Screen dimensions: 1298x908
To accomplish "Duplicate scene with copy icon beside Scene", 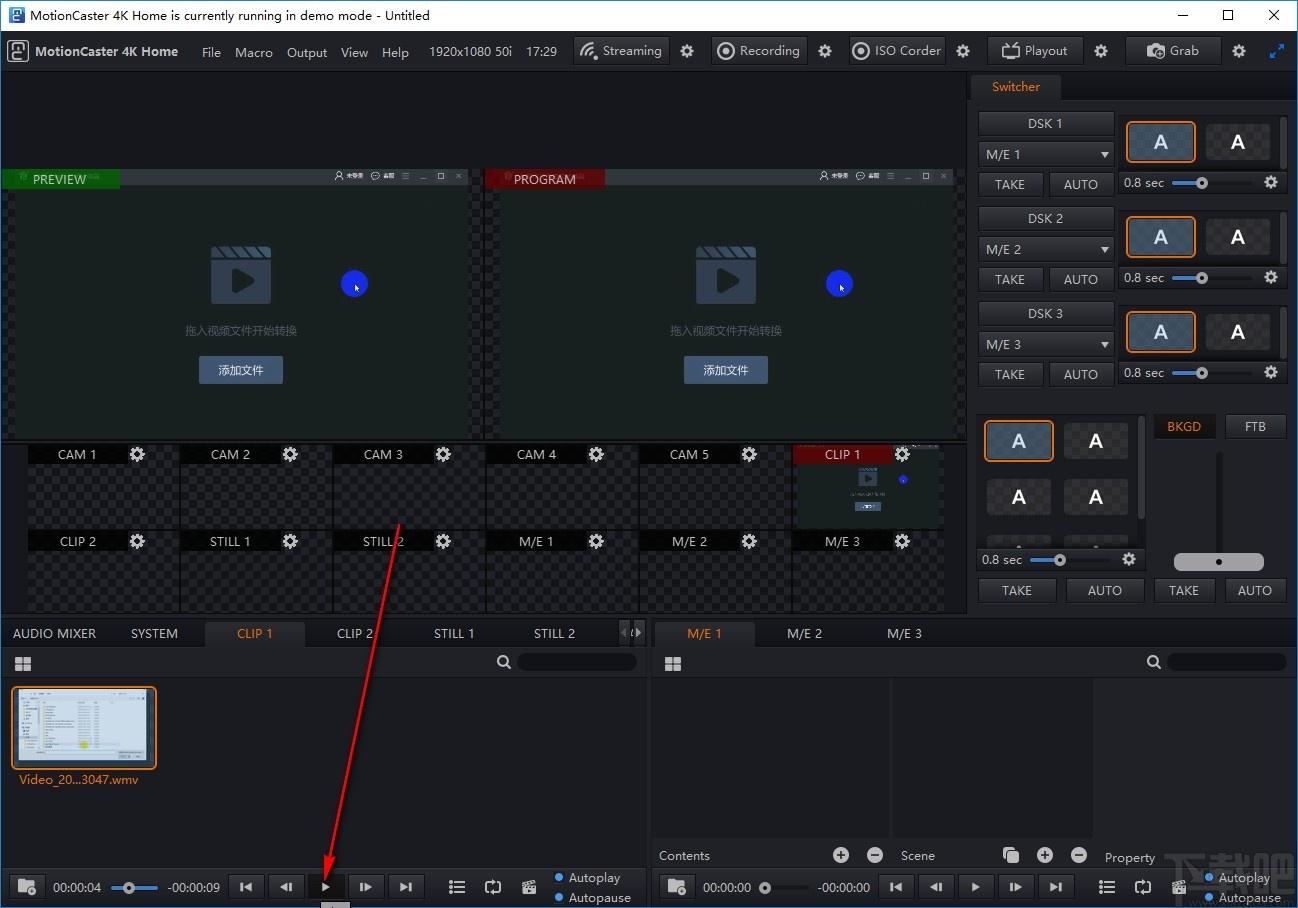I will tap(1011, 855).
